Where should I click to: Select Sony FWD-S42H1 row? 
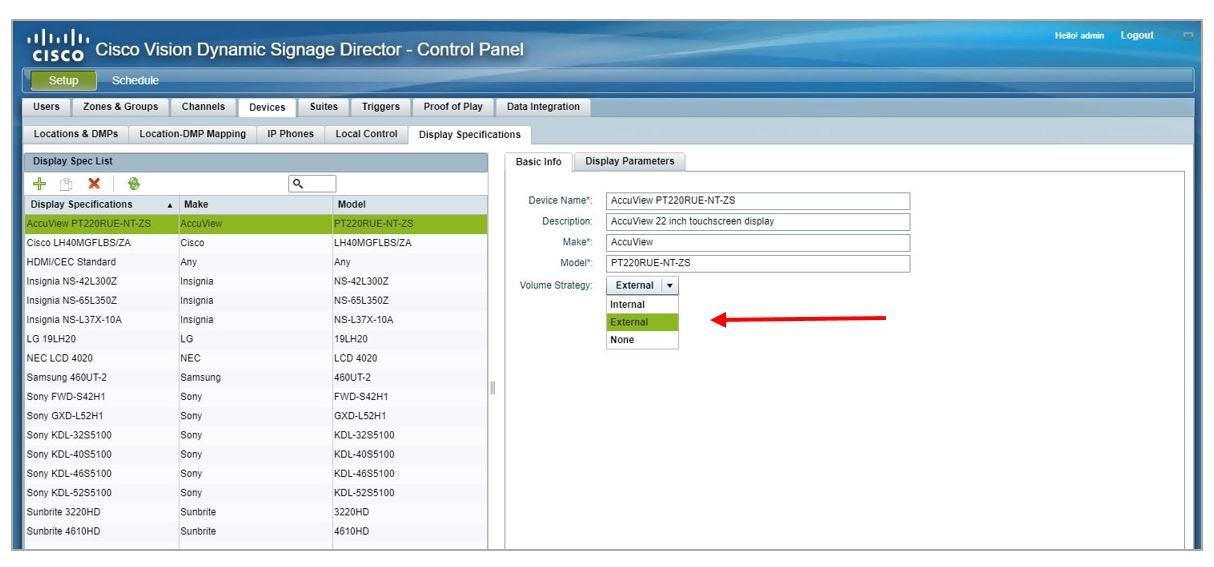pos(256,397)
